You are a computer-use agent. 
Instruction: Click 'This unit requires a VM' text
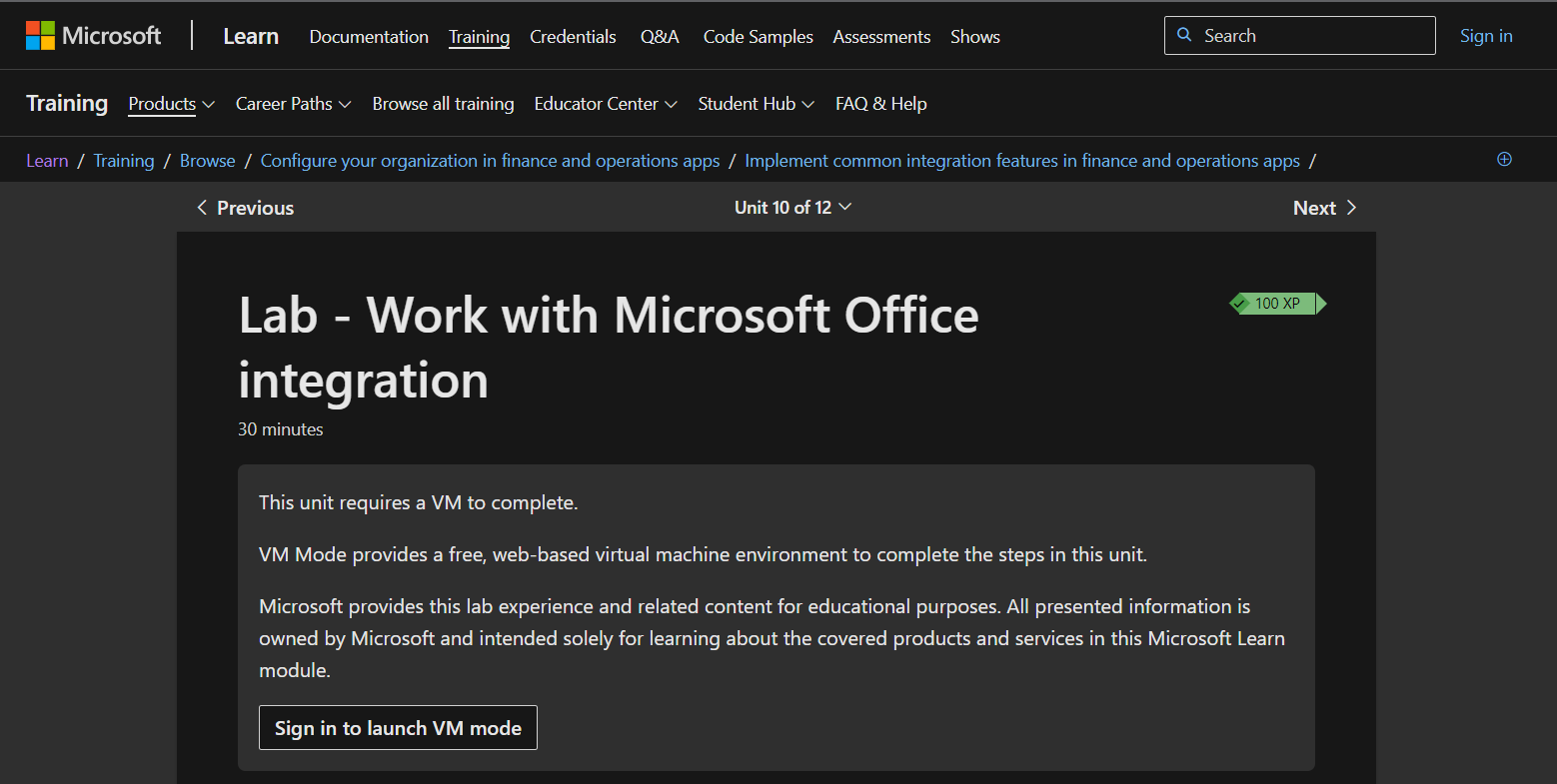click(x=419, y=503)
